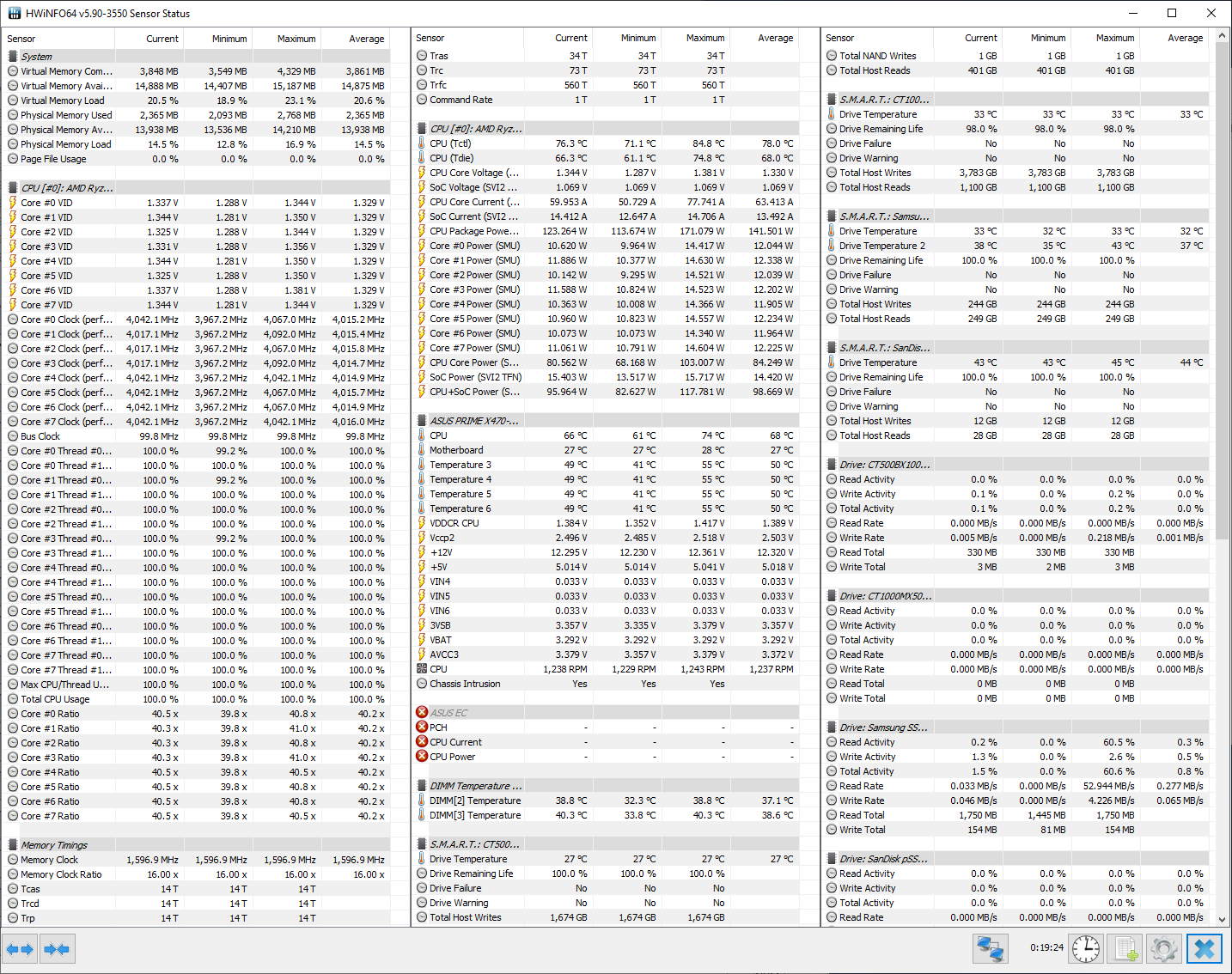
Task: Start logging with the sheet-plus icon
Action: (x=1125, y=949)
